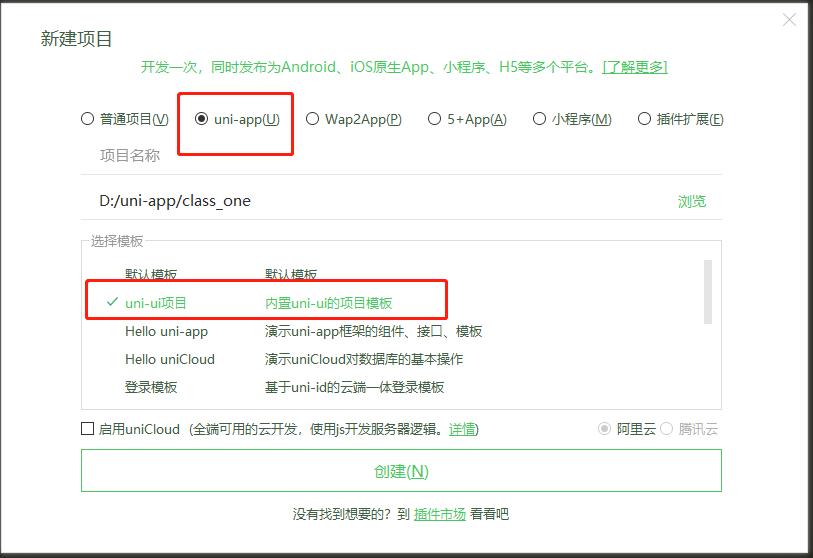813x558 pixels.
Task: Click the 项目名称 input field
Action: (401, 156)
